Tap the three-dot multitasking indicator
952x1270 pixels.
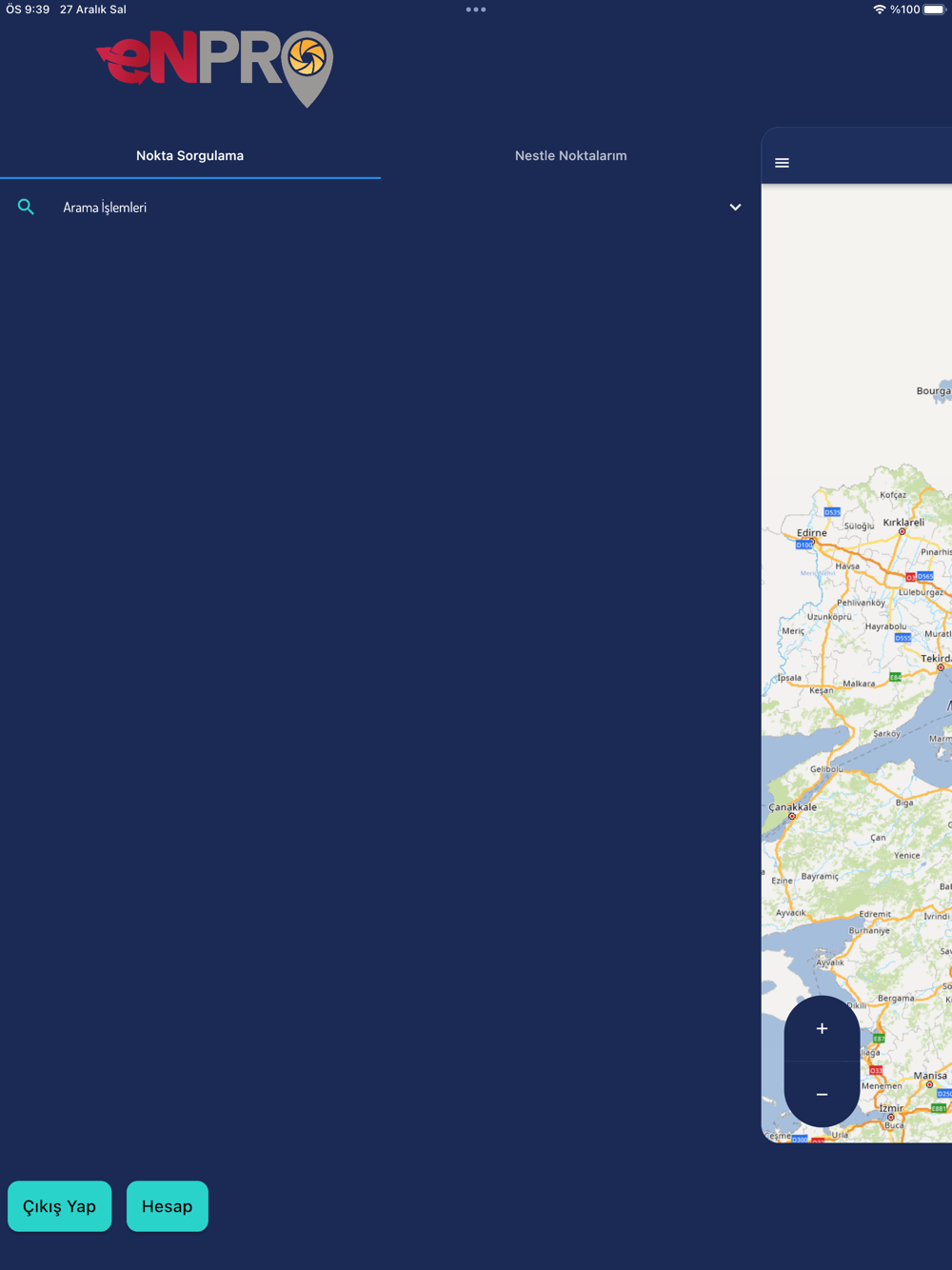476,10
